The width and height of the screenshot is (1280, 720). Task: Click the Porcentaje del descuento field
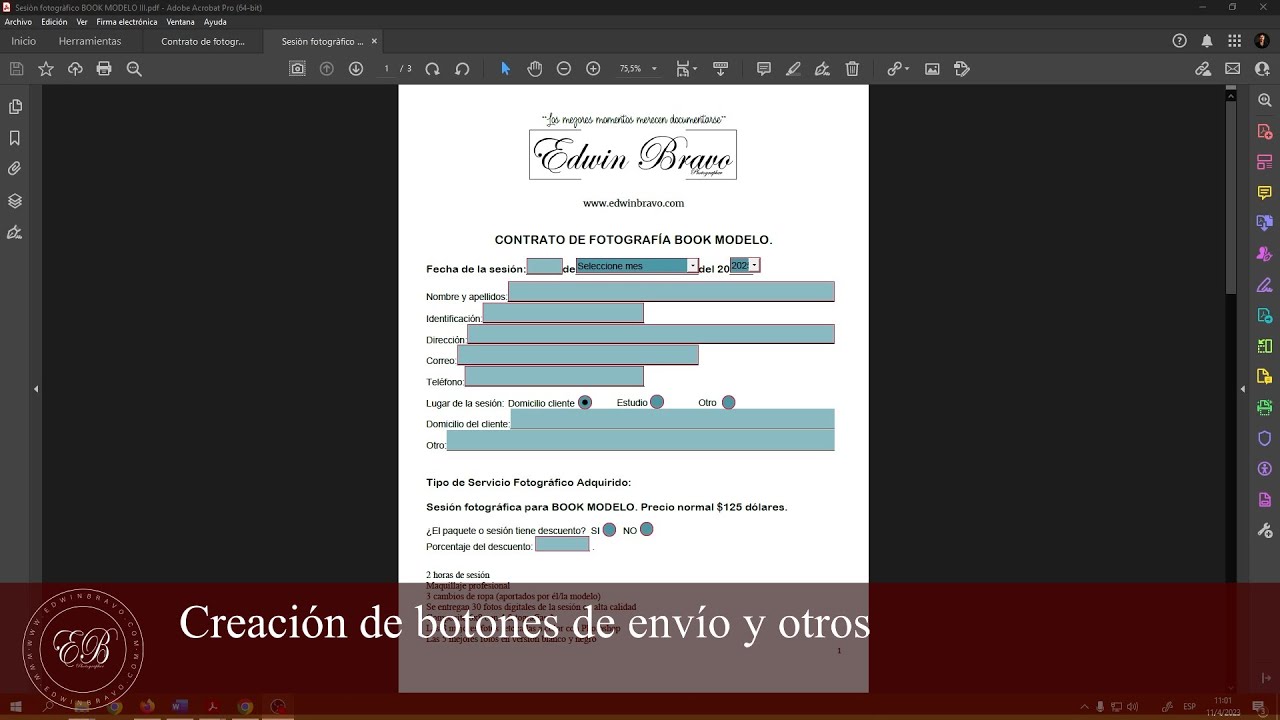point(562,544)
